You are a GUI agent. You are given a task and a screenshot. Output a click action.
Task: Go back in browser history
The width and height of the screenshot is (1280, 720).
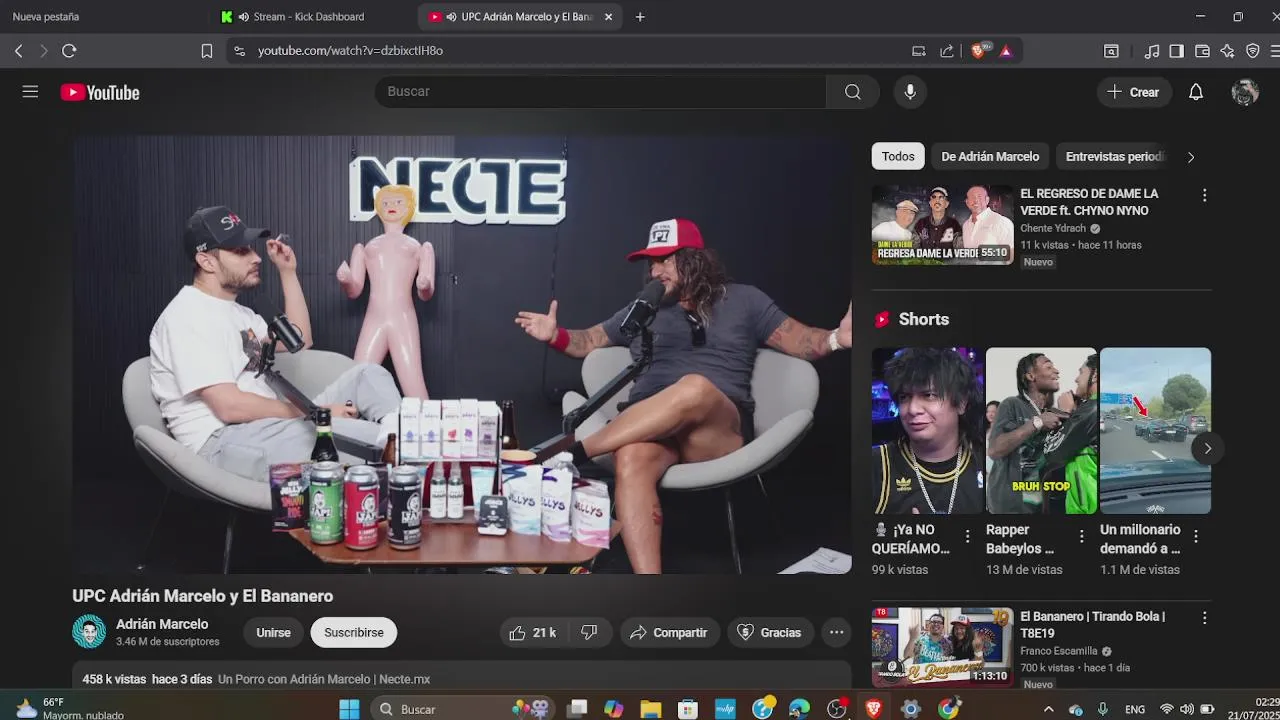click(18, 50)
